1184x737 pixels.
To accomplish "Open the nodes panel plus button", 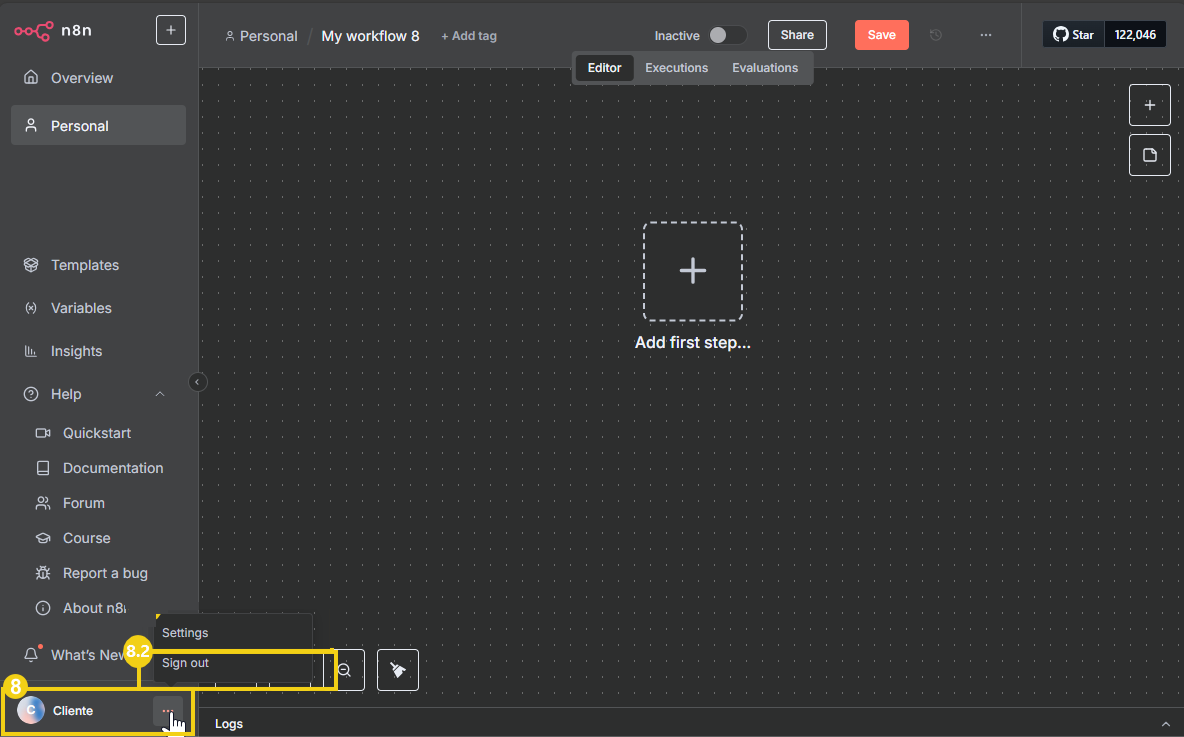I will click(x=1149, y=105).
